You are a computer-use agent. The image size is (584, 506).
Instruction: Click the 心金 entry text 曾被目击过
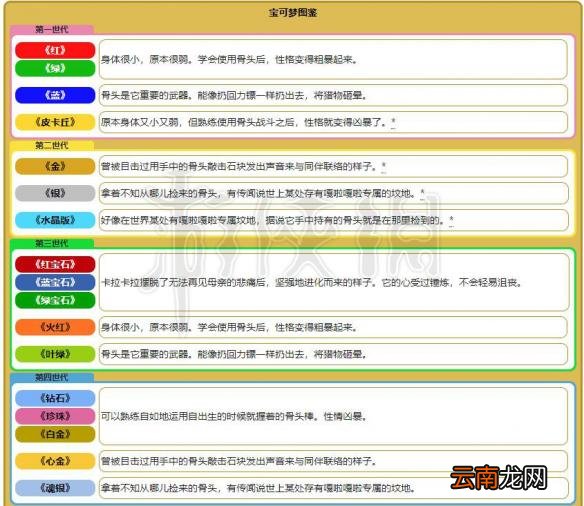click(239, 461)
